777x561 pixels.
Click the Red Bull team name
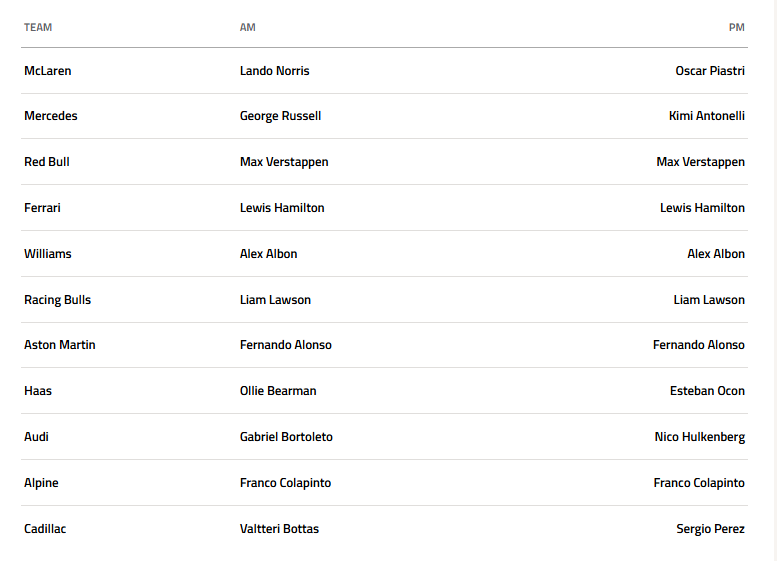47,162
